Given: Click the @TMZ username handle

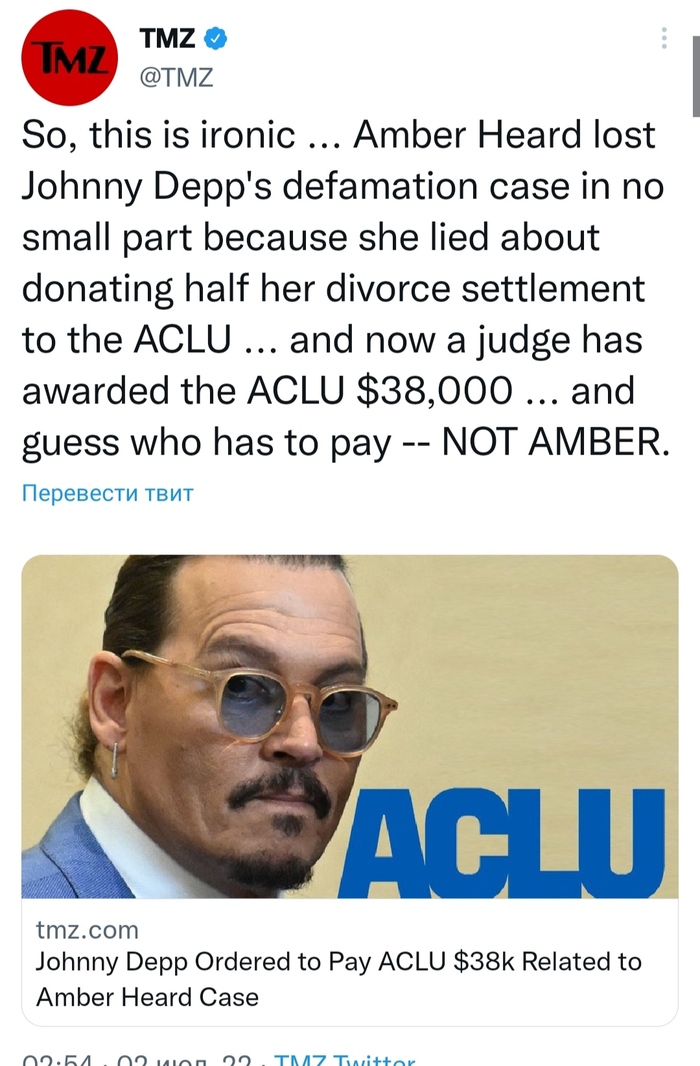Looking at the screenshot, I should tap(176, 73).
